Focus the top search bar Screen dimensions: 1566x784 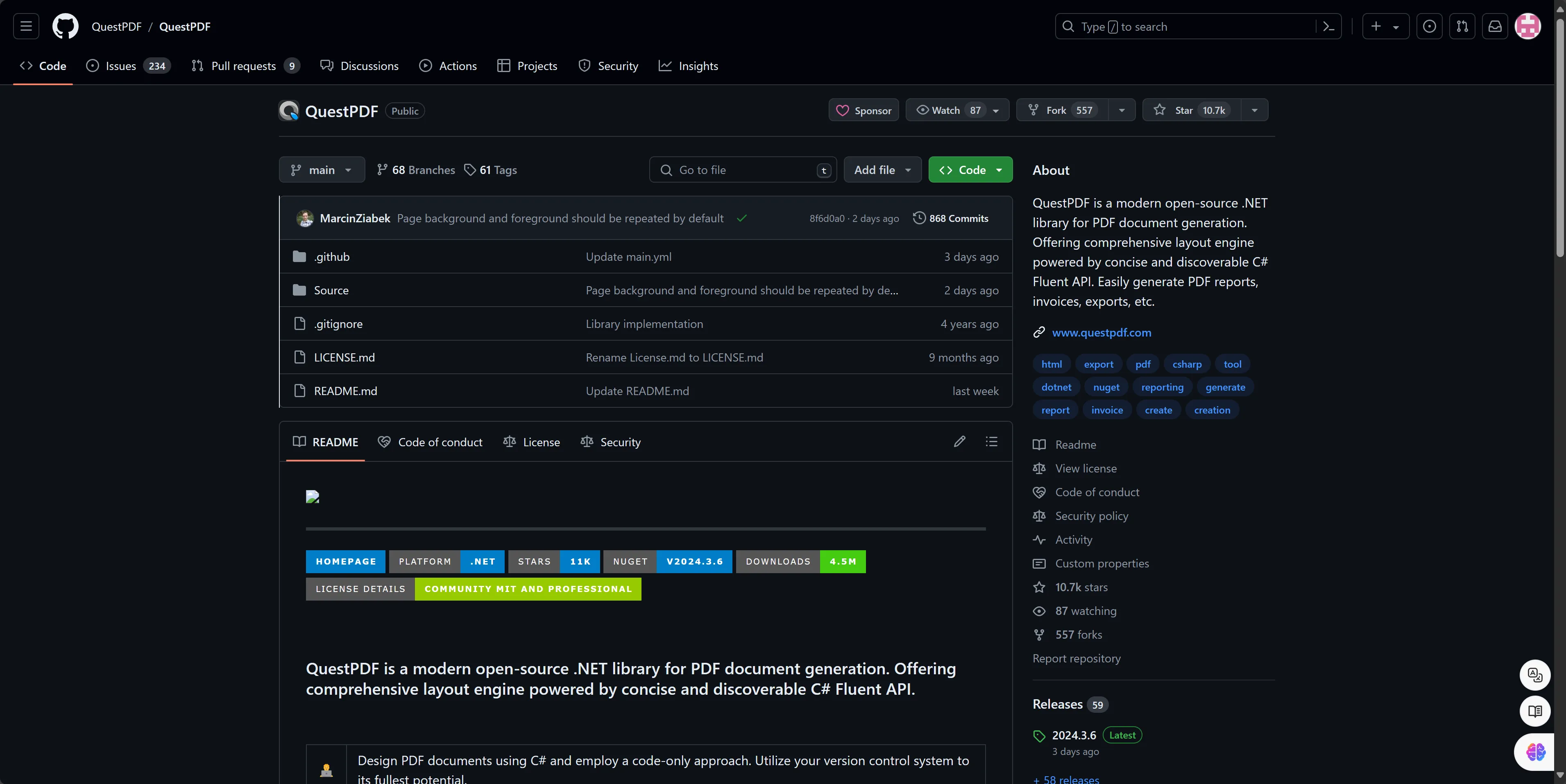tap(1198, 26)
